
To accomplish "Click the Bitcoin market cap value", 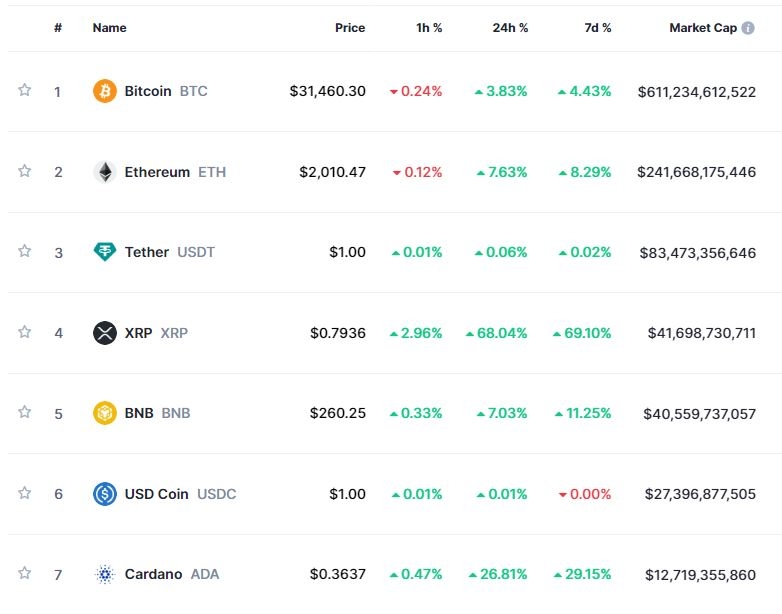I will pos(697,91).
